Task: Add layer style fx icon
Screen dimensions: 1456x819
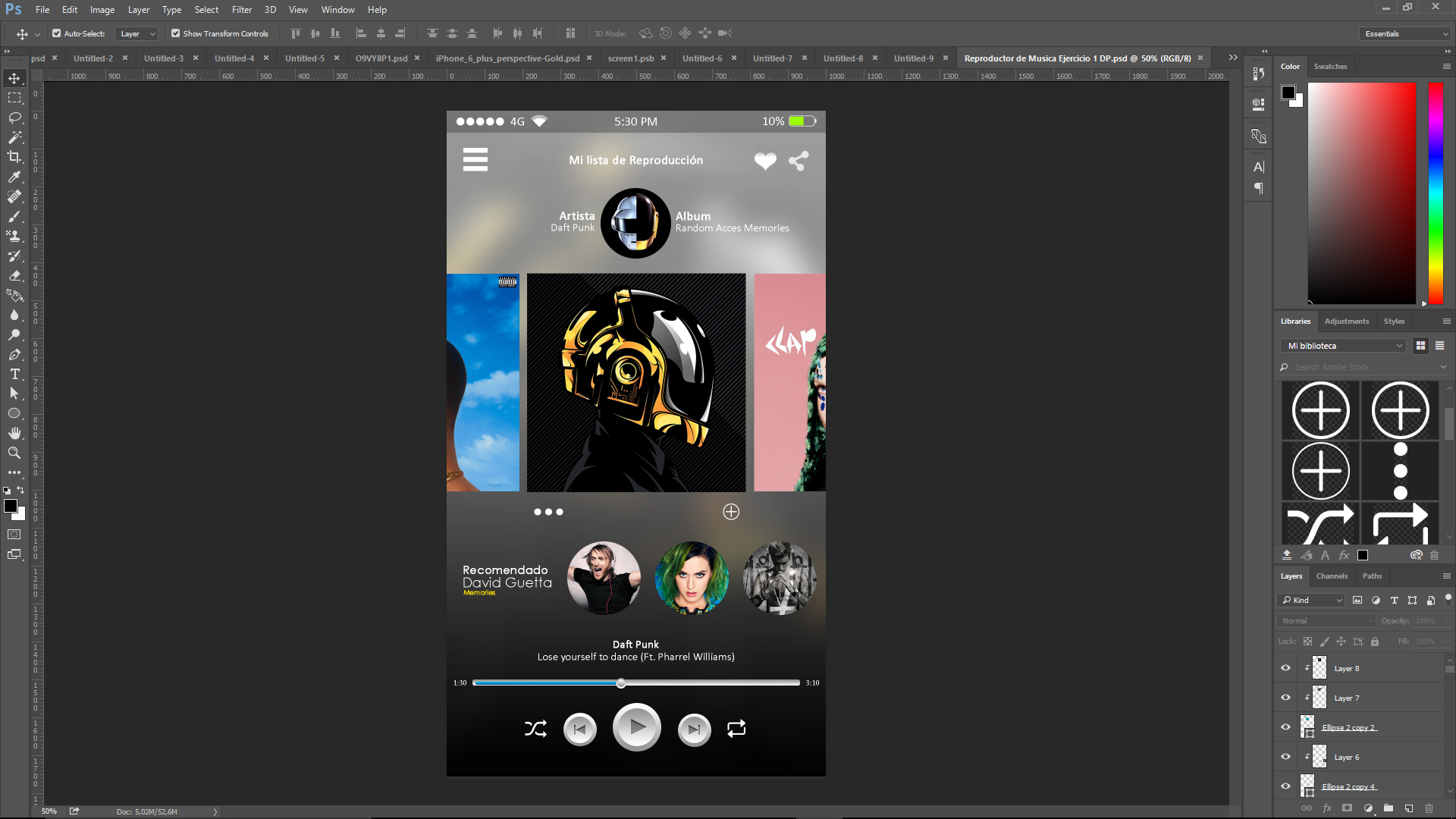Action: pyautogui.click(x=1327, y=808)
